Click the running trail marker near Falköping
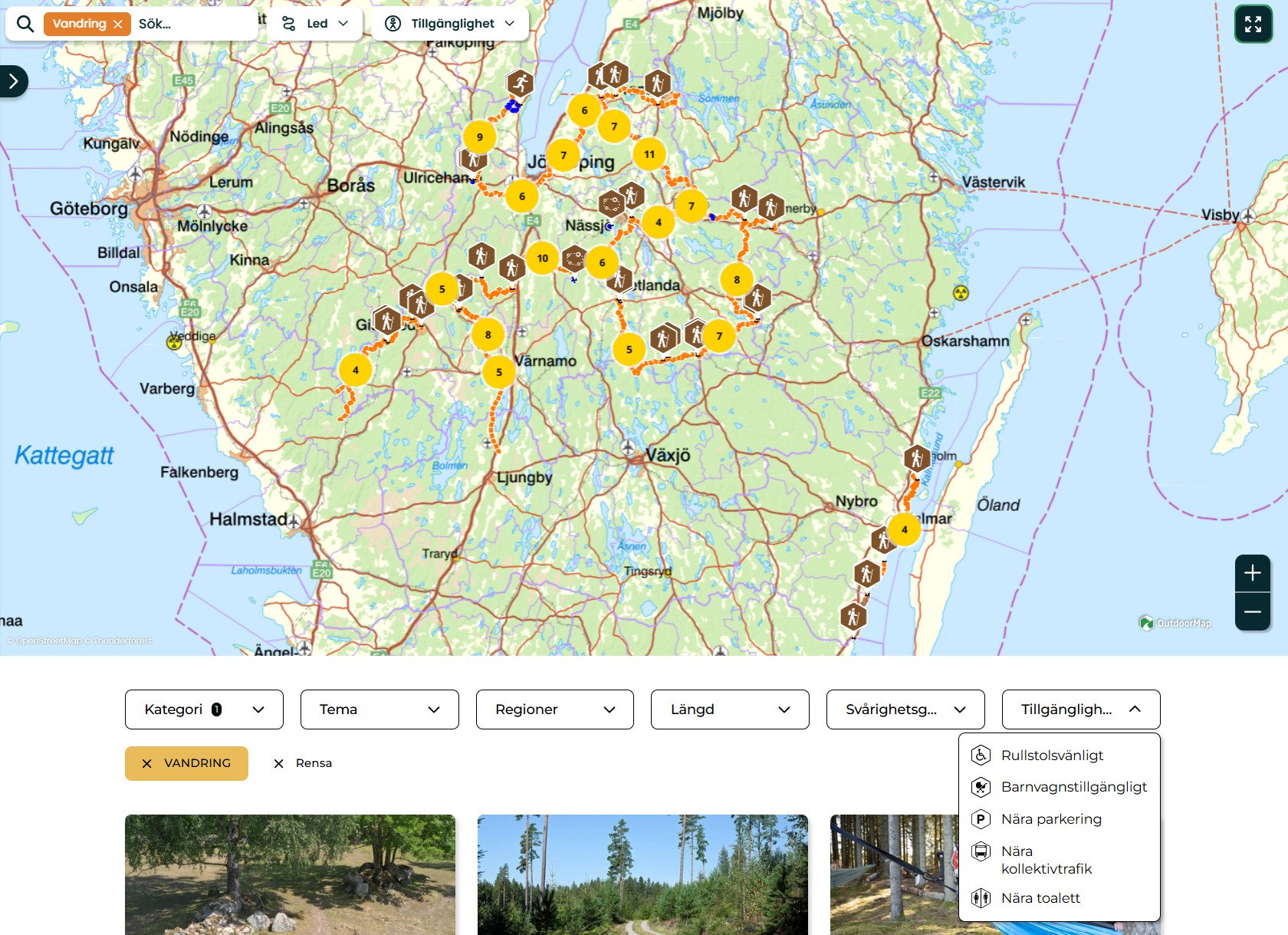The width and height of the screenshot is (1288, 935). tap(520, 83)
